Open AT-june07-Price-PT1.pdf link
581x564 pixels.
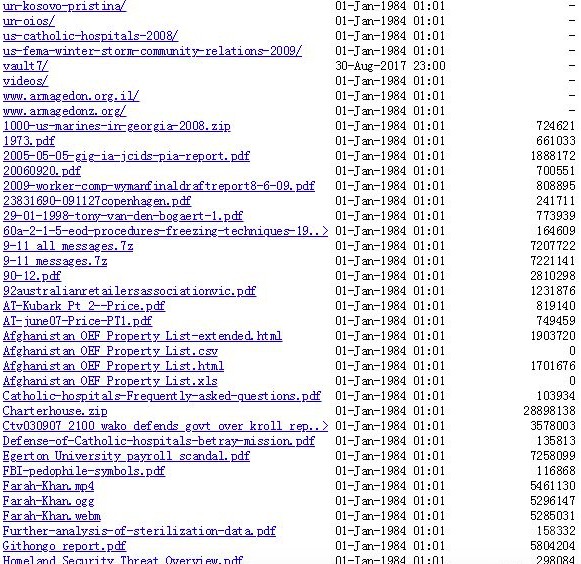click(77, 321)
